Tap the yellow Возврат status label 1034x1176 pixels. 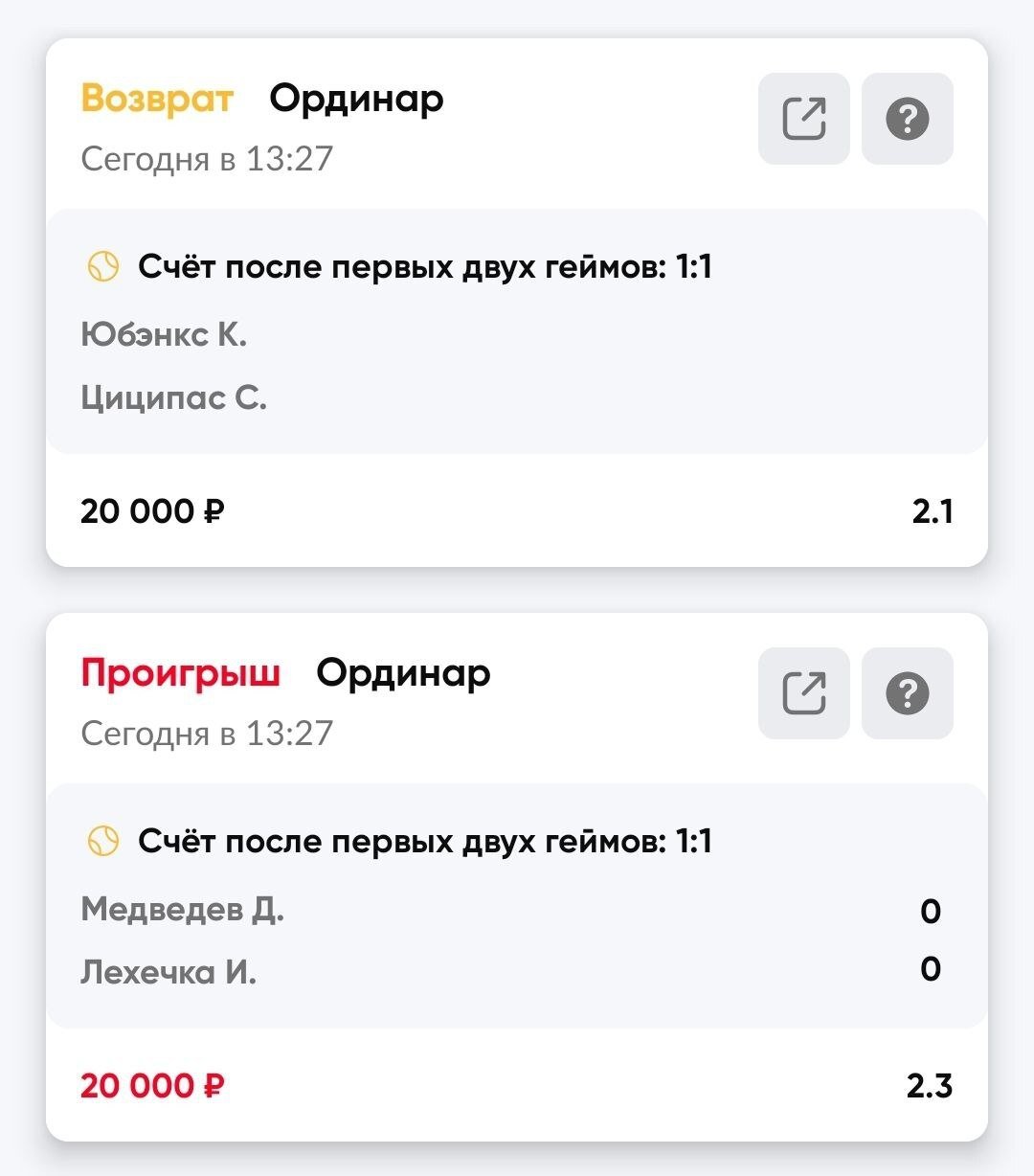point(157,99)
